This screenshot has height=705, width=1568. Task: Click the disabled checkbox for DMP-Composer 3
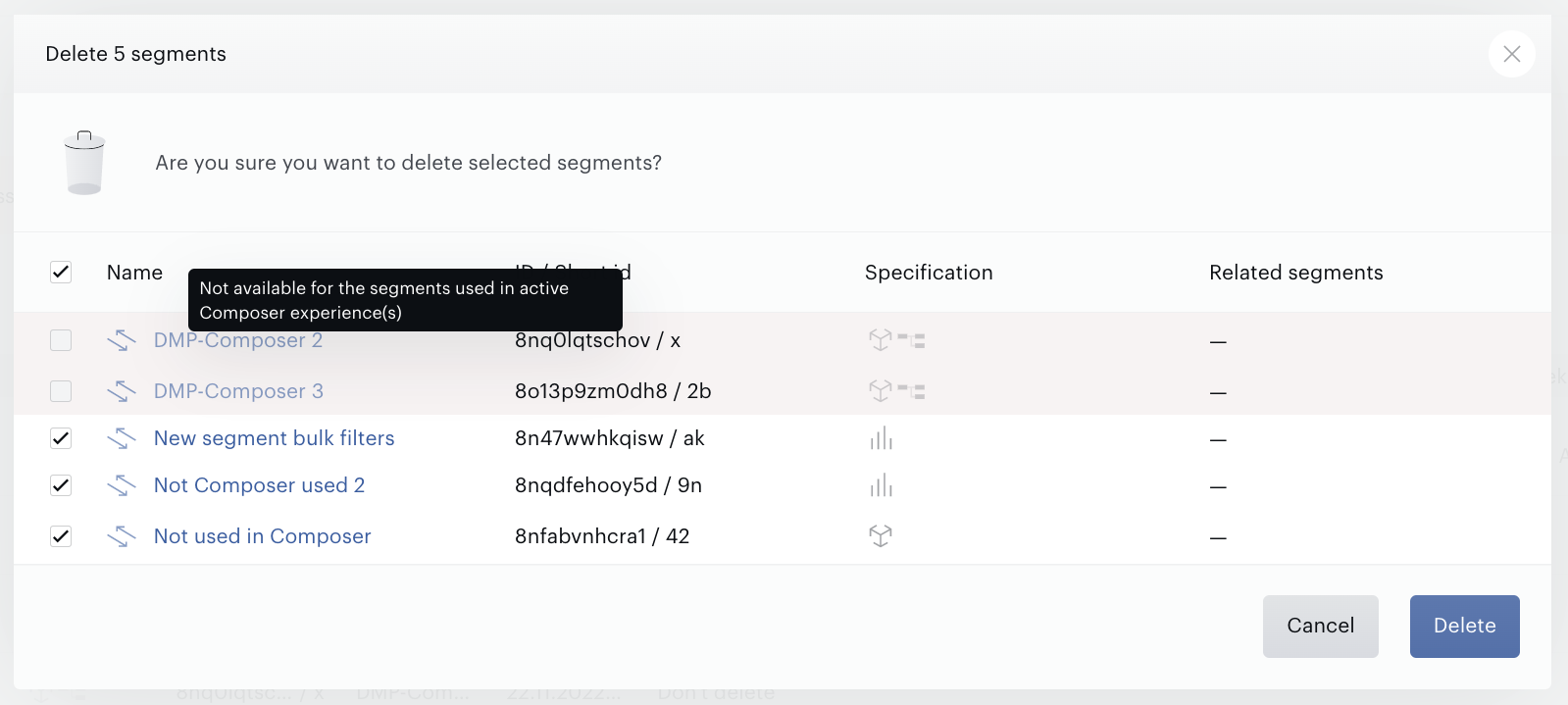(61, 391)
